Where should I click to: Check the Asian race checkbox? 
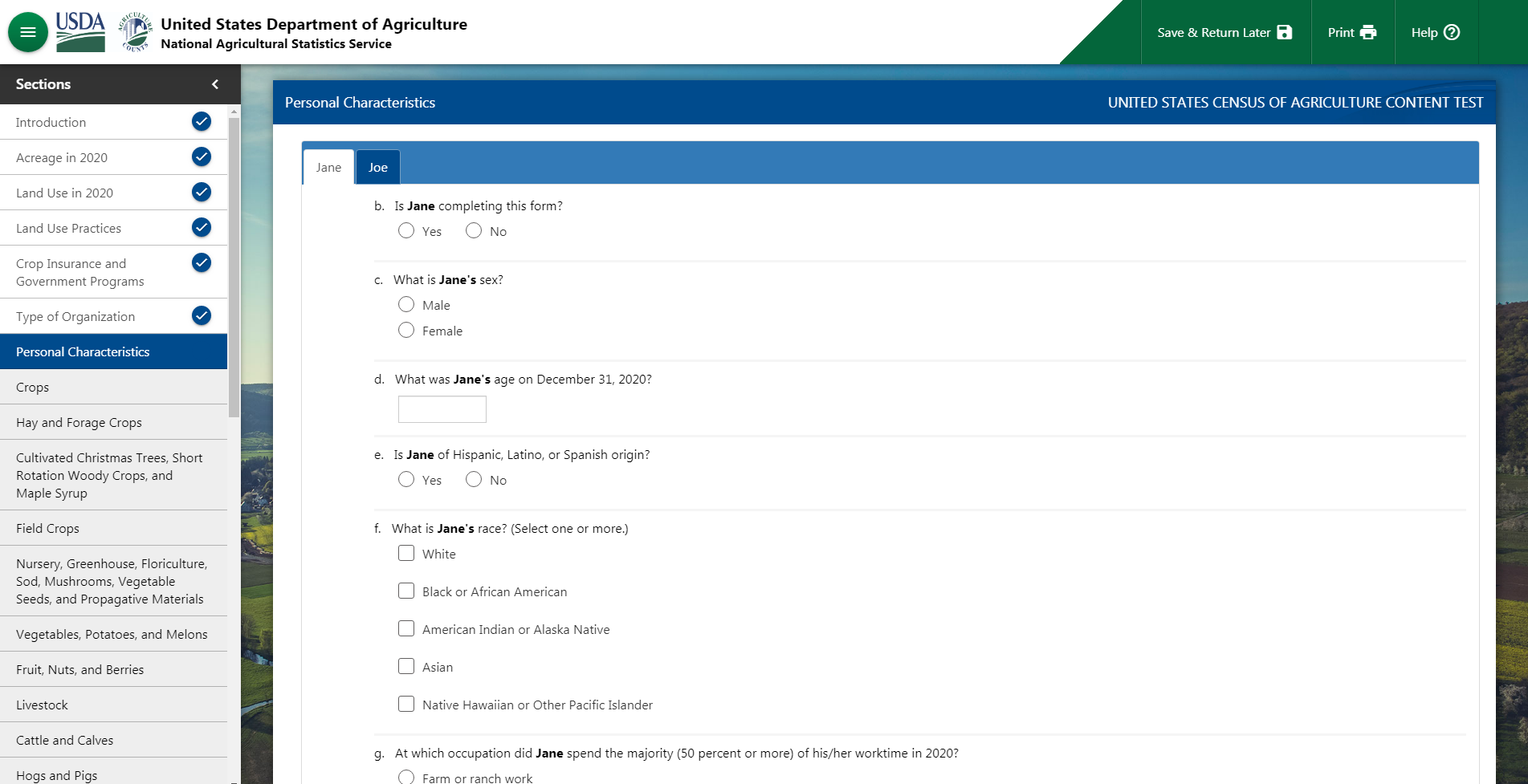tap(406, 667)
